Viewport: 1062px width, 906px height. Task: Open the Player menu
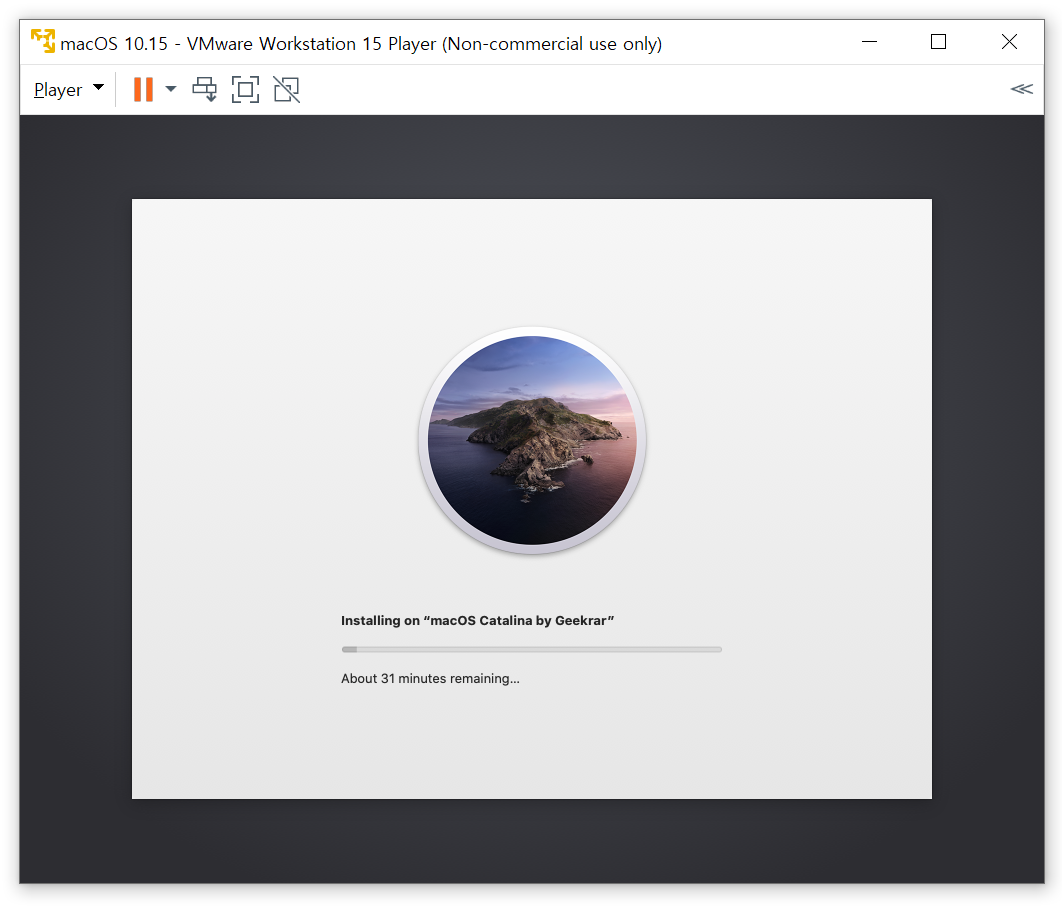coord(58,90)
